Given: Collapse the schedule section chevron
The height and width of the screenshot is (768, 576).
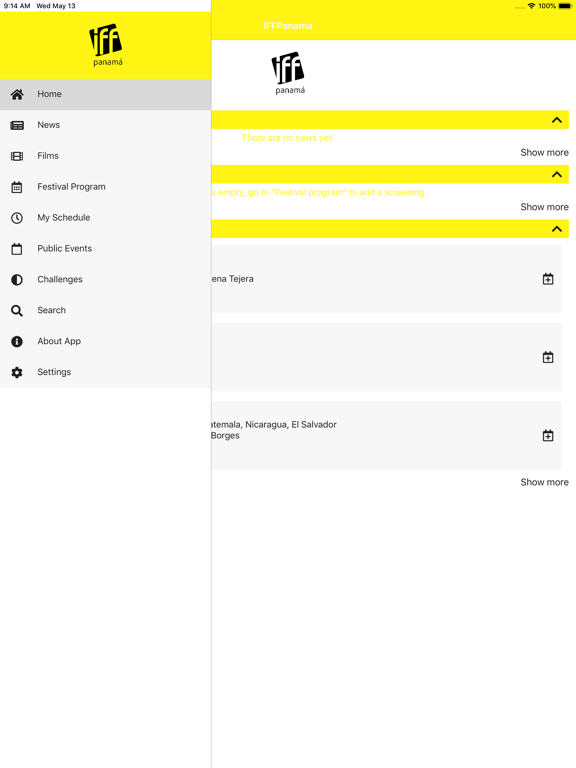Looking at the screenshot, I should click(x=557, y=174).
